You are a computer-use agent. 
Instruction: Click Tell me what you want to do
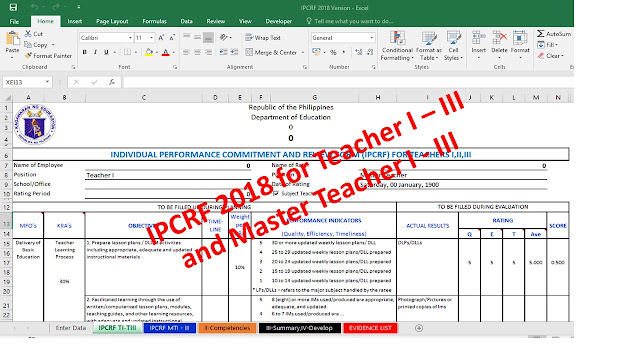pos(350,21)
